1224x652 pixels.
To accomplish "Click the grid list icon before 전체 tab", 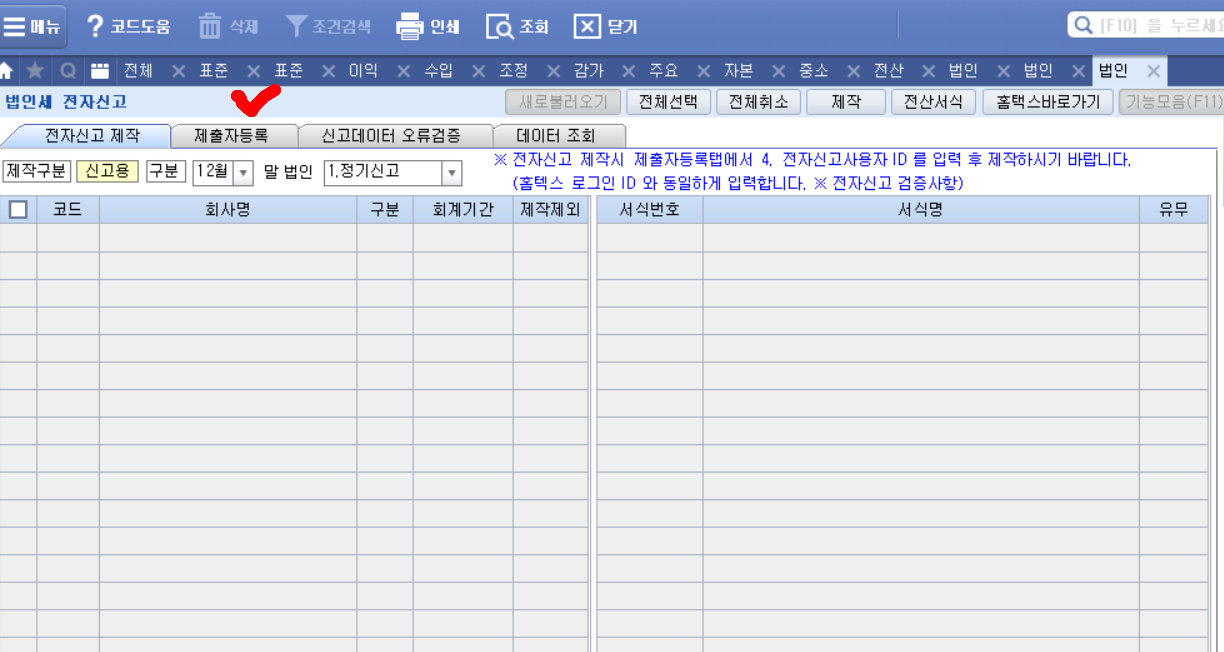I will click(100, 71).
